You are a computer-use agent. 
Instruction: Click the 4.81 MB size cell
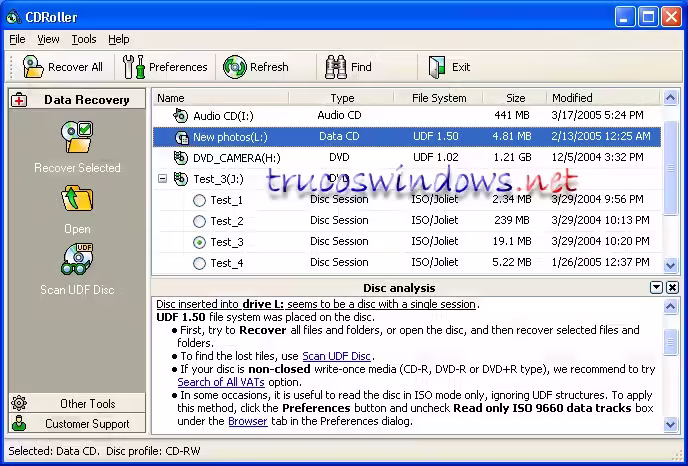(x=512, y=136)
